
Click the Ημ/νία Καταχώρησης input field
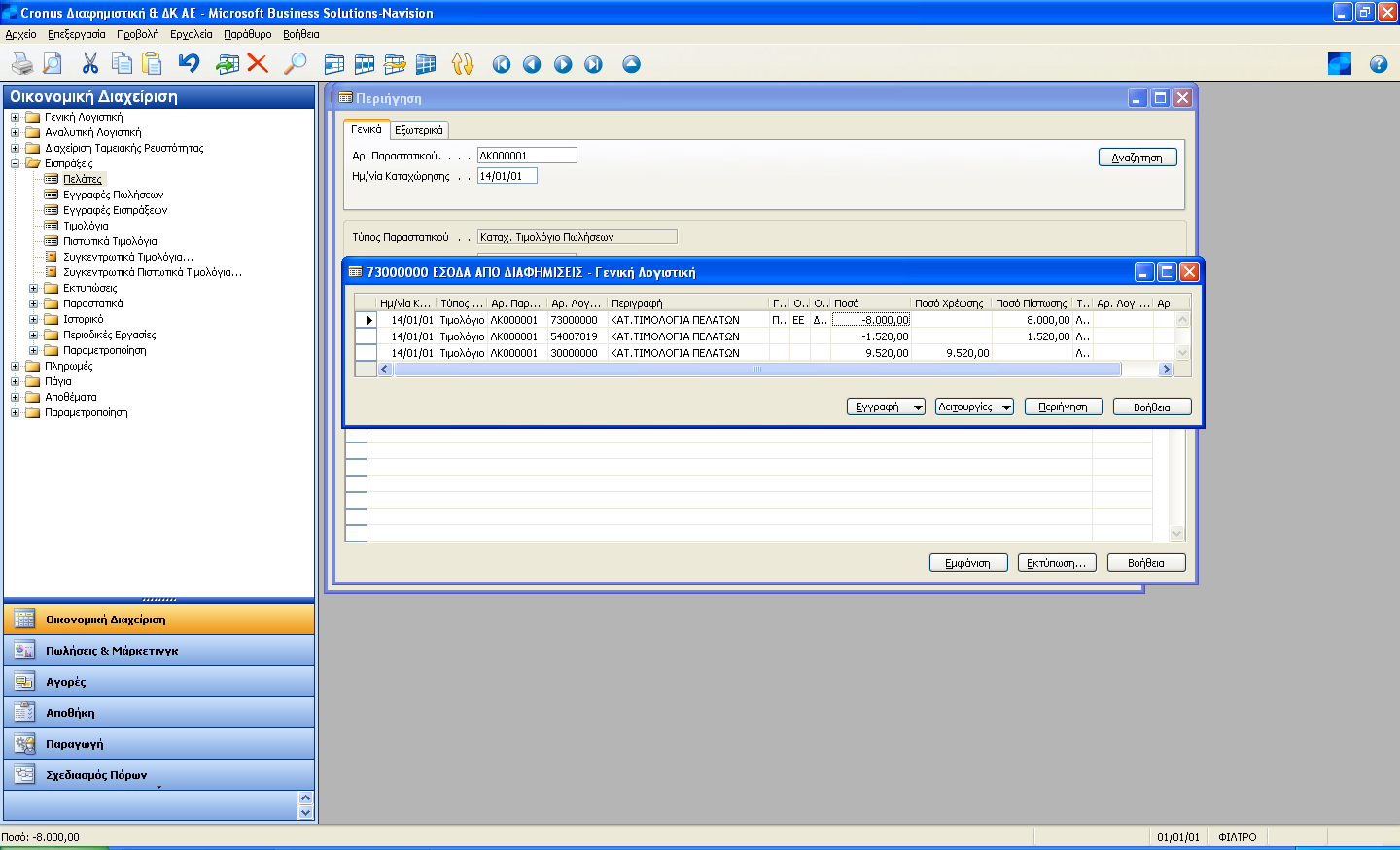507,176
